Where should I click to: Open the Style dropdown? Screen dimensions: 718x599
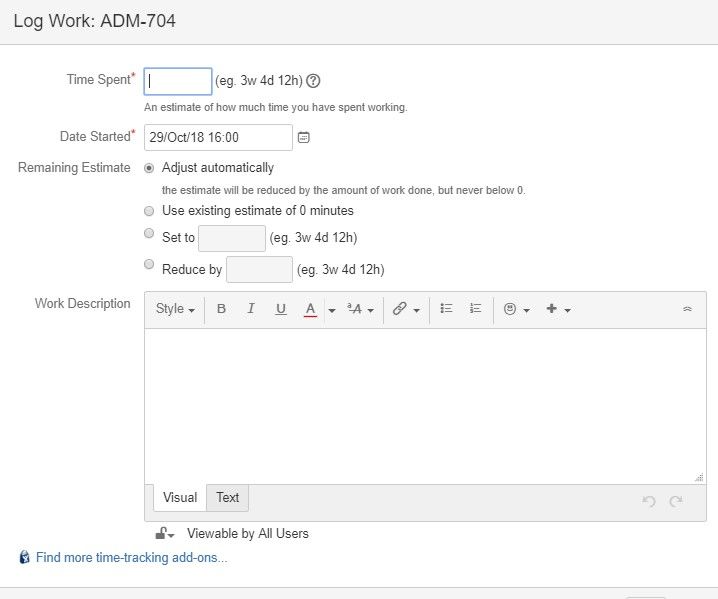click(x=175, y=309)
